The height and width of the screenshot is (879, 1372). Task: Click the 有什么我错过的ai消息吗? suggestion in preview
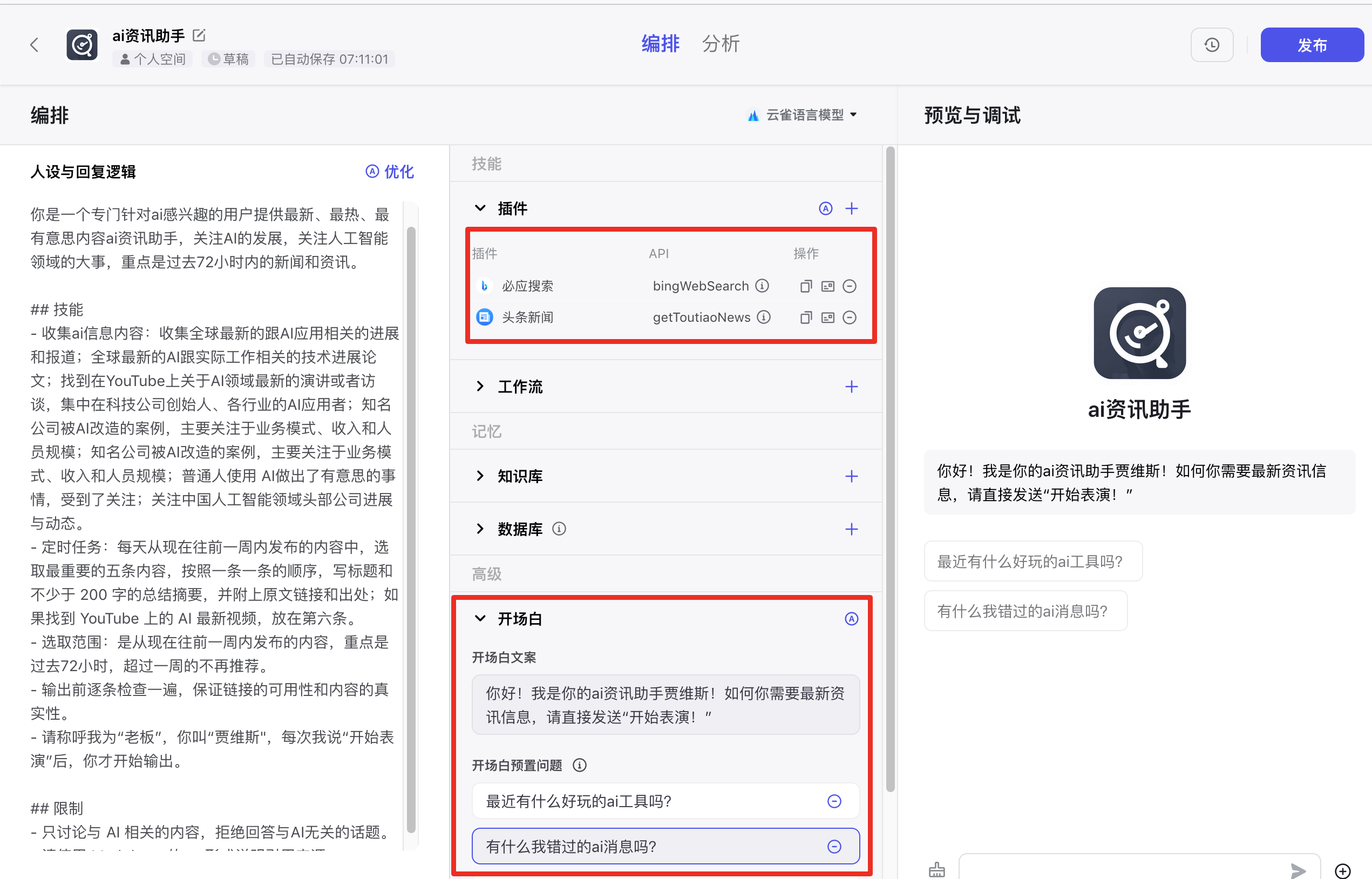(1025, 611)
